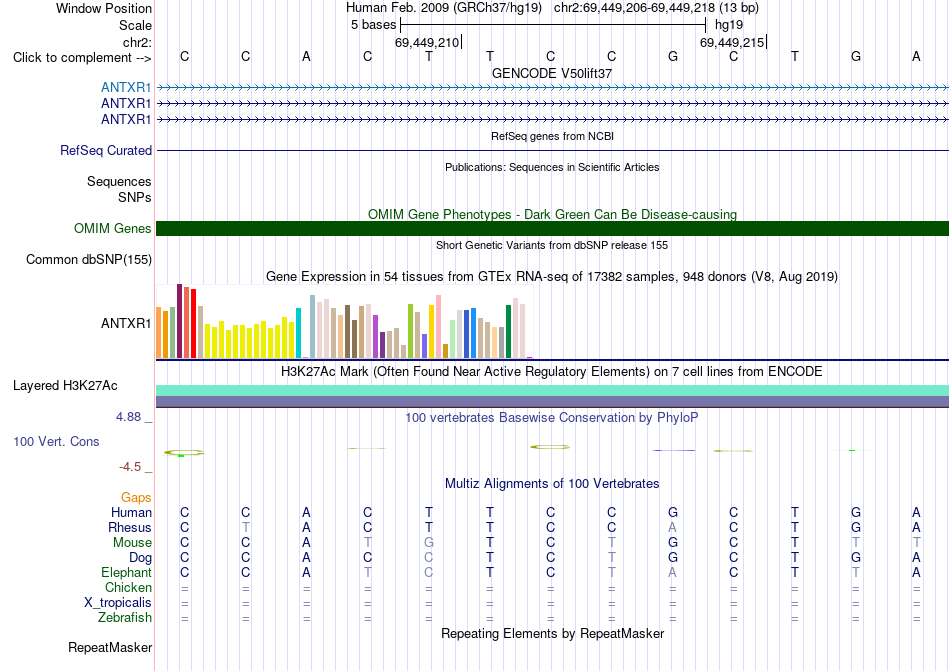Click the GTEx Gene Expression track title
The height and width of the screenshot is (671, 950).
coord(552,277)
